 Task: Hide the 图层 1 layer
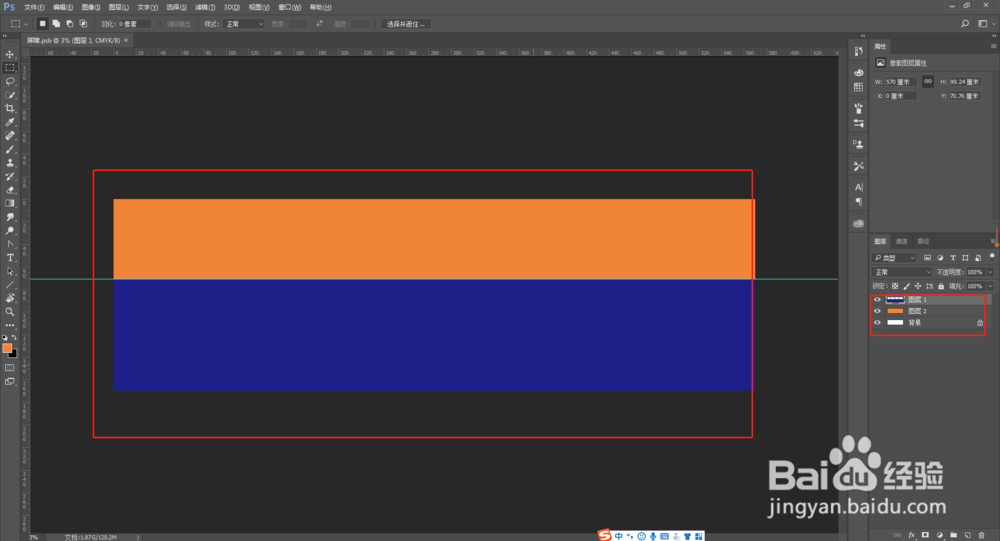point(877,299)
